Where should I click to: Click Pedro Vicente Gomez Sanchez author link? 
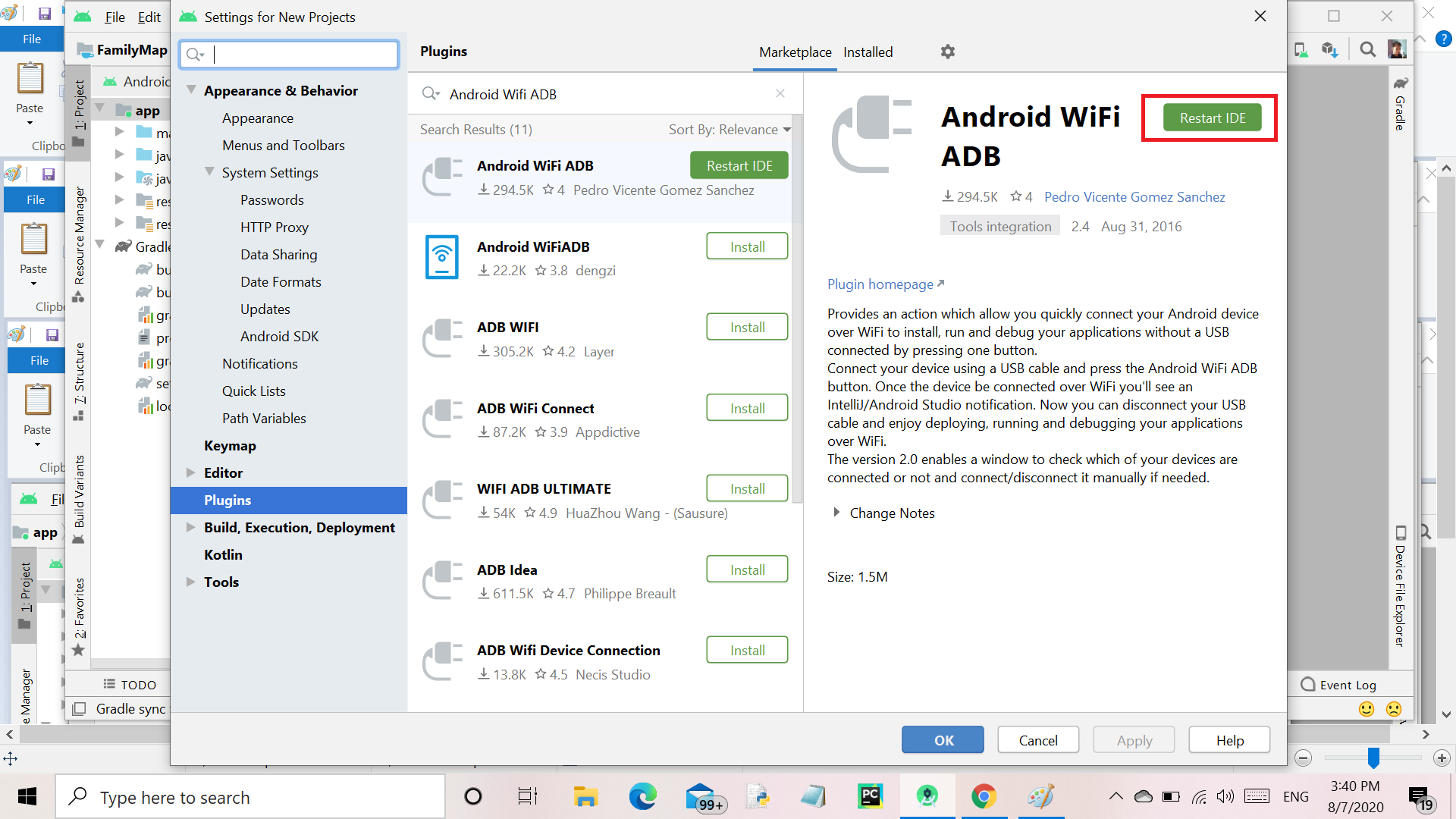(1134, 197)
